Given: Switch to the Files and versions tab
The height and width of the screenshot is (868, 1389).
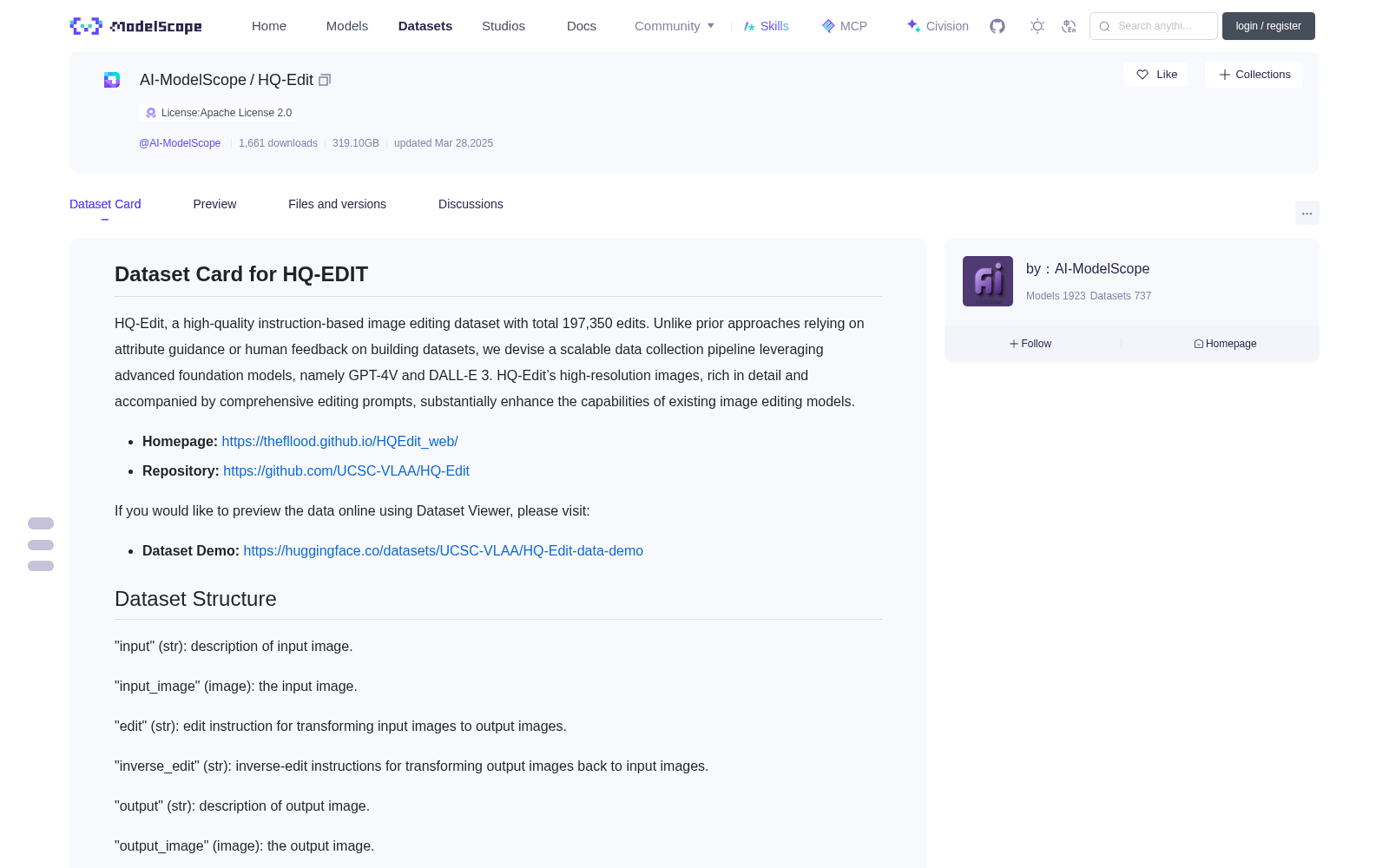Looking at the screenshot, I should coord(337,204).
